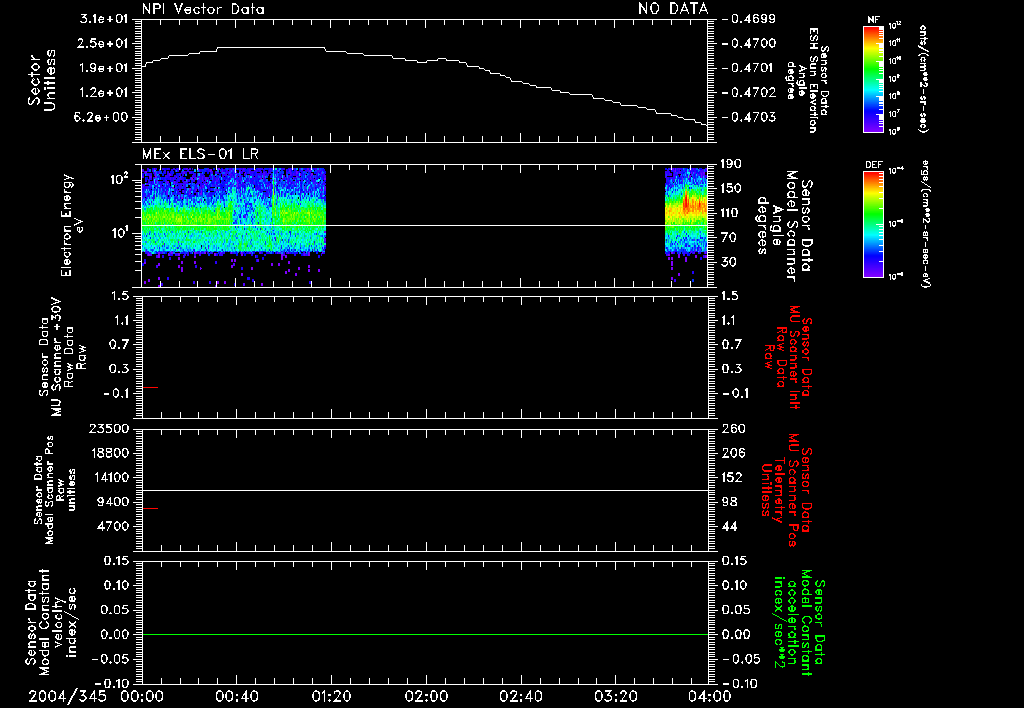Click the "3.1e+01" sector tick label
The height and width of the screenshot is (708, 1024).
[x=103, y=19]
